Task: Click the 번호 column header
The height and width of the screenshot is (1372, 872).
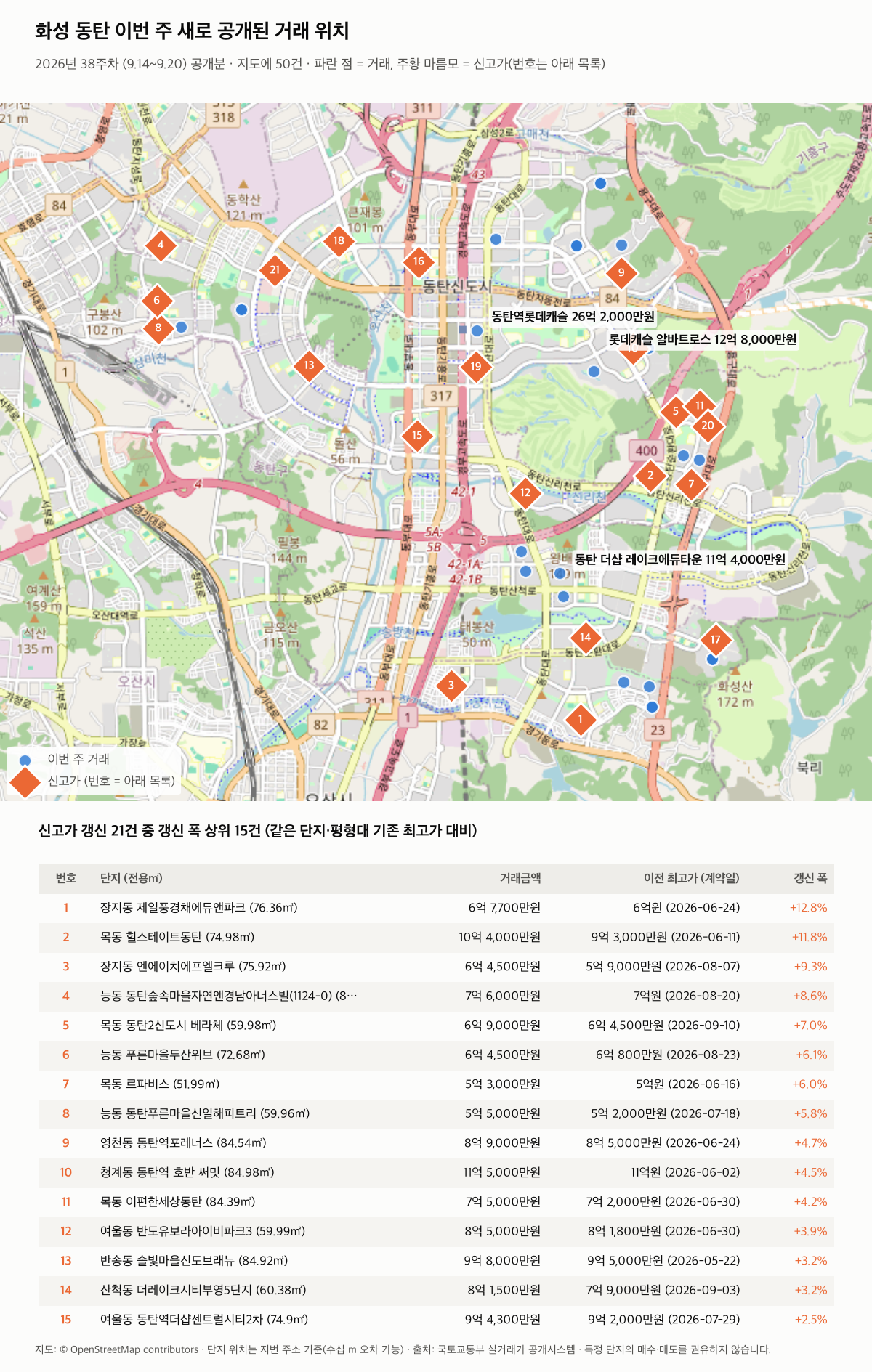Action: [66, 878]
